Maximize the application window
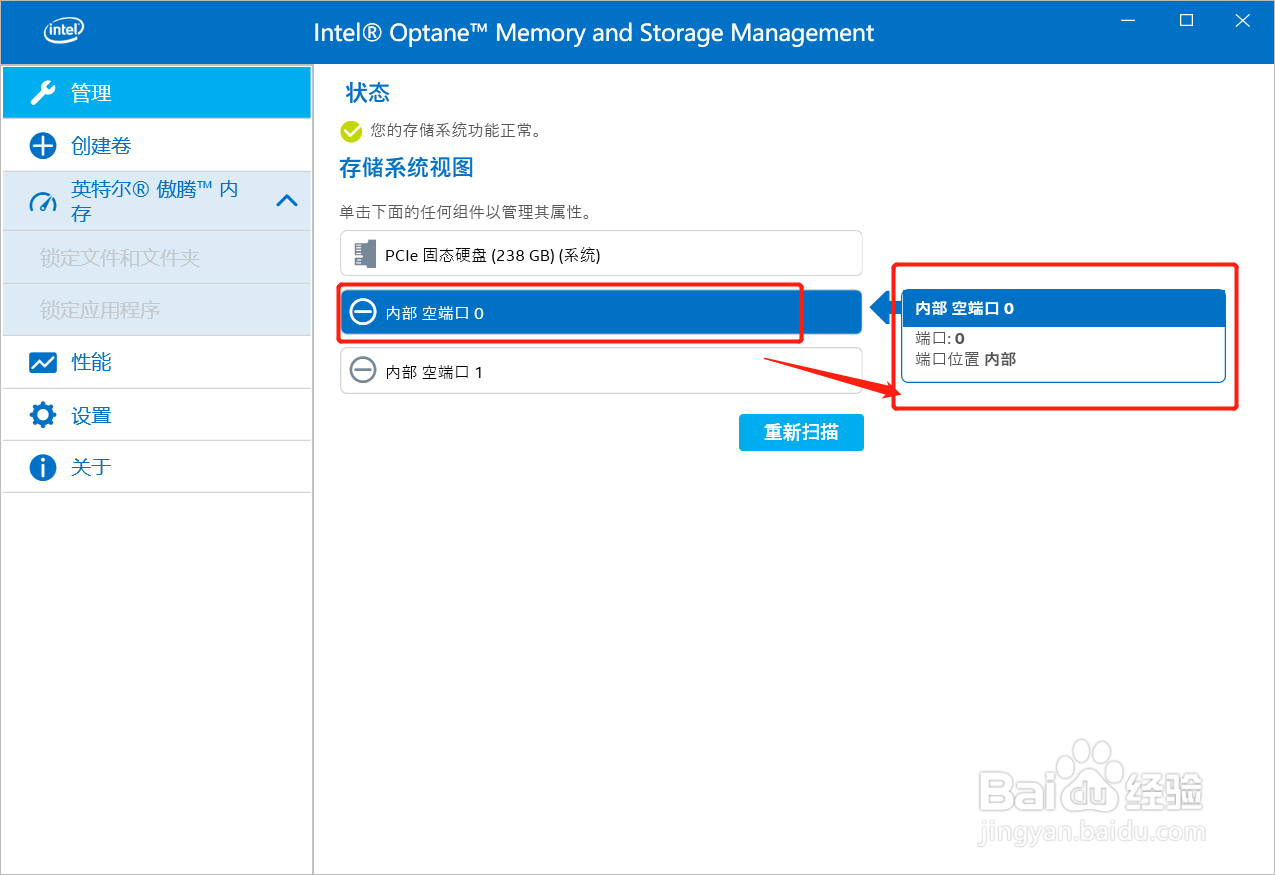The height and width of the screenshot is (875, 1275). click(1186, 20)
